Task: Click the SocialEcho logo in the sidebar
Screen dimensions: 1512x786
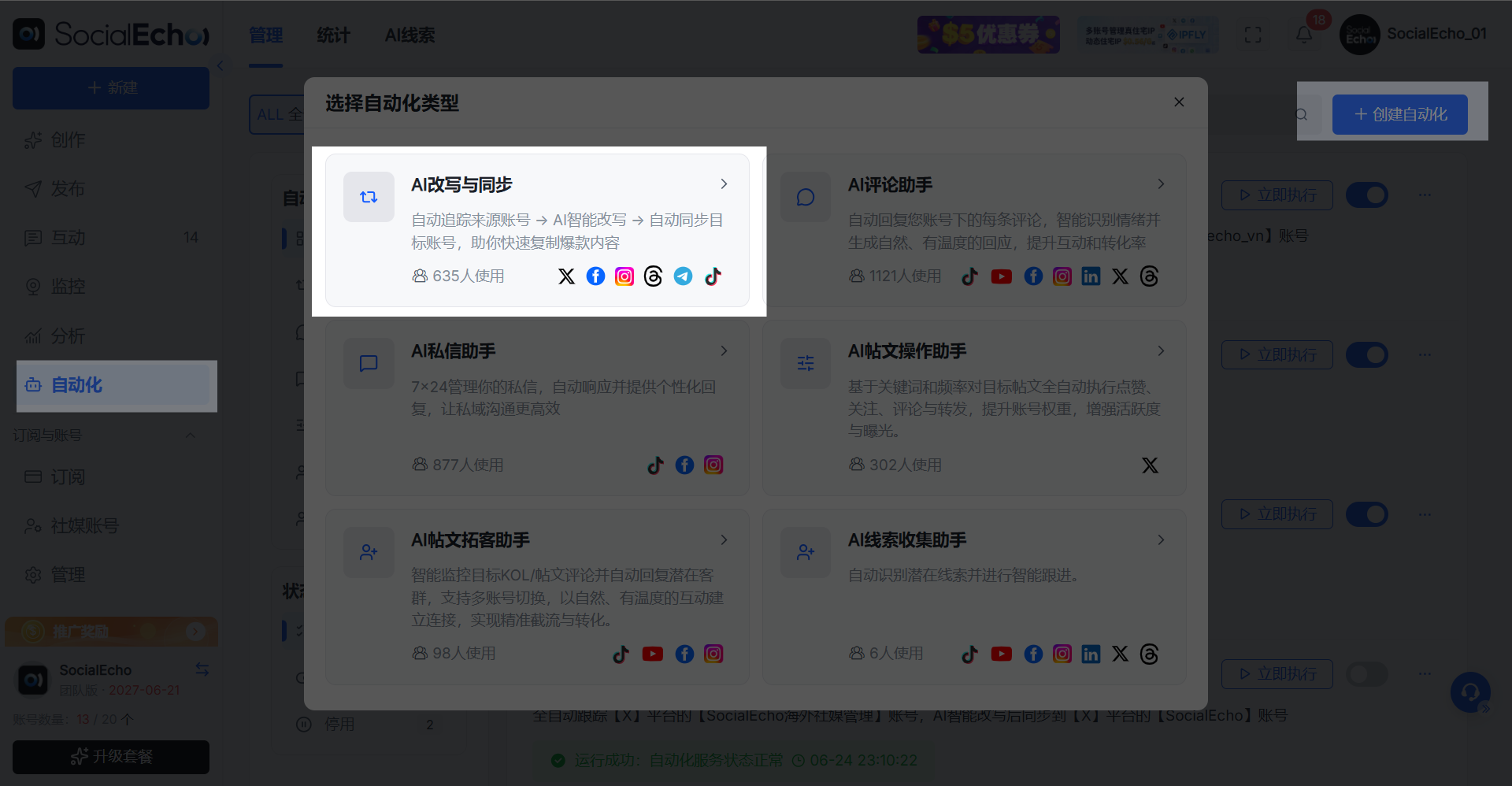Action: pos(111,35)
